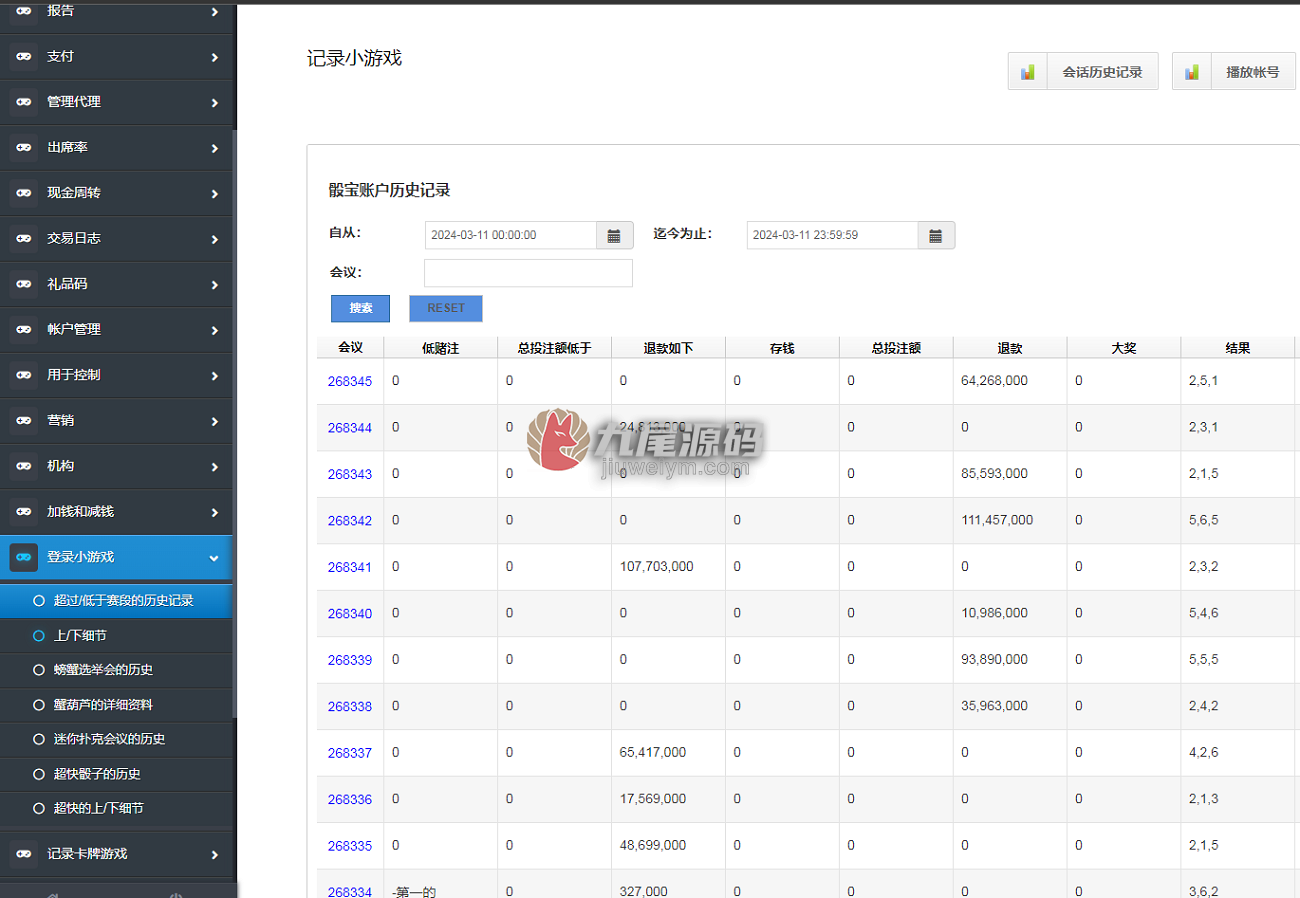This screenshot has height=898, width=1300.
Task: Click the calendar icon beside the 自从 date field
Action: (x=615, y=236)
